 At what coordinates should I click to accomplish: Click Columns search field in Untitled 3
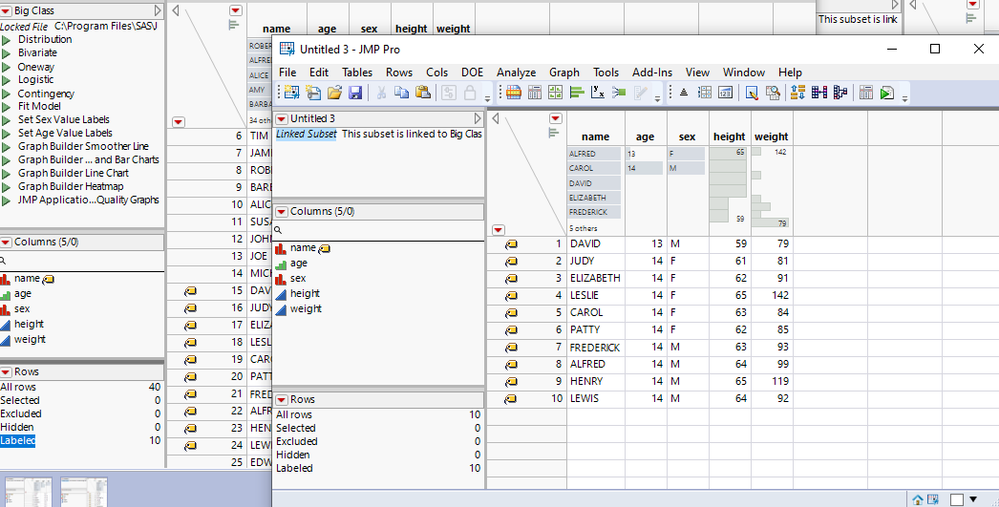pyautogui.click(x=379, y=230)
